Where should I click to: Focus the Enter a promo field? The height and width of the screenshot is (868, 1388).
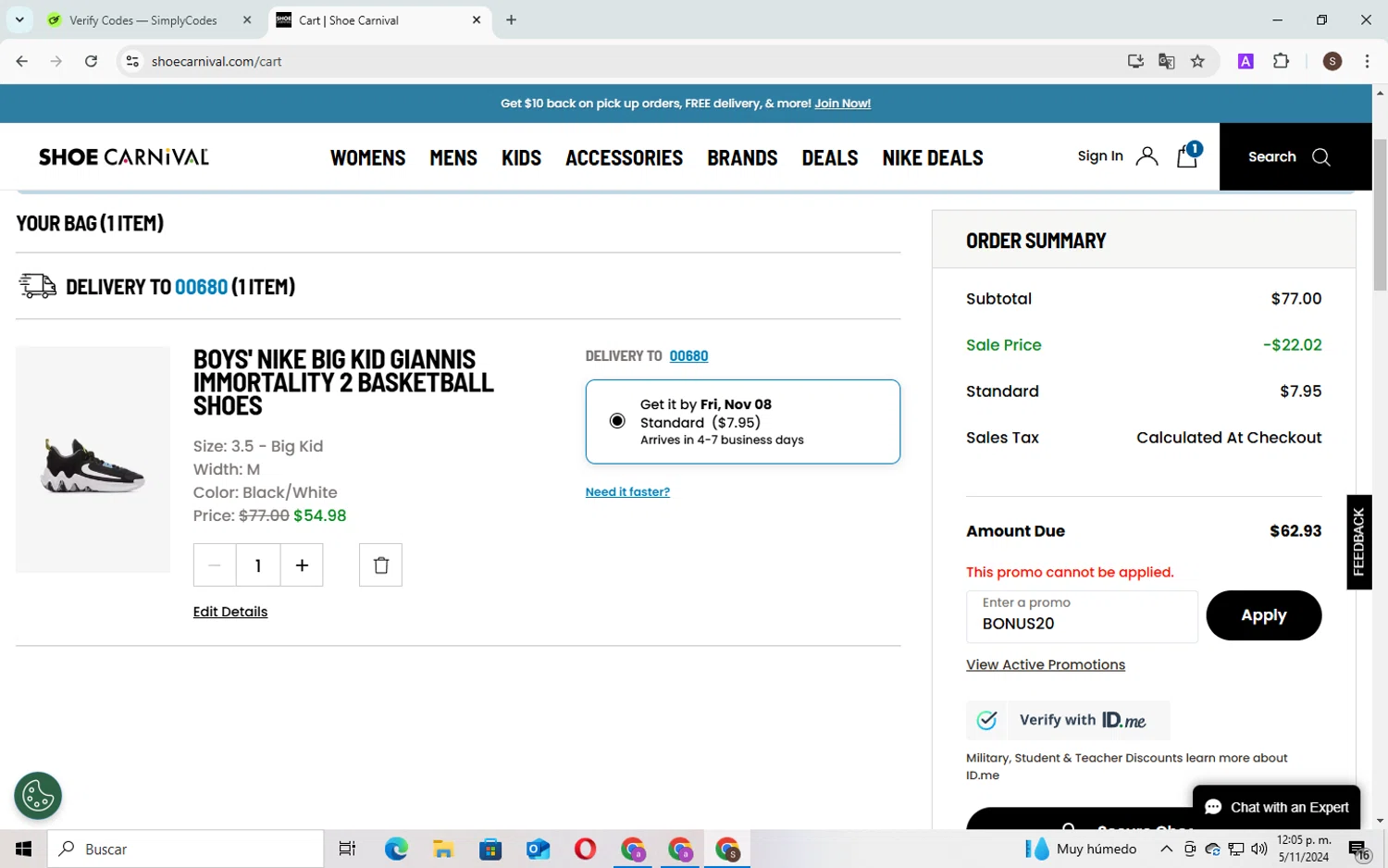pos(1082,616)
